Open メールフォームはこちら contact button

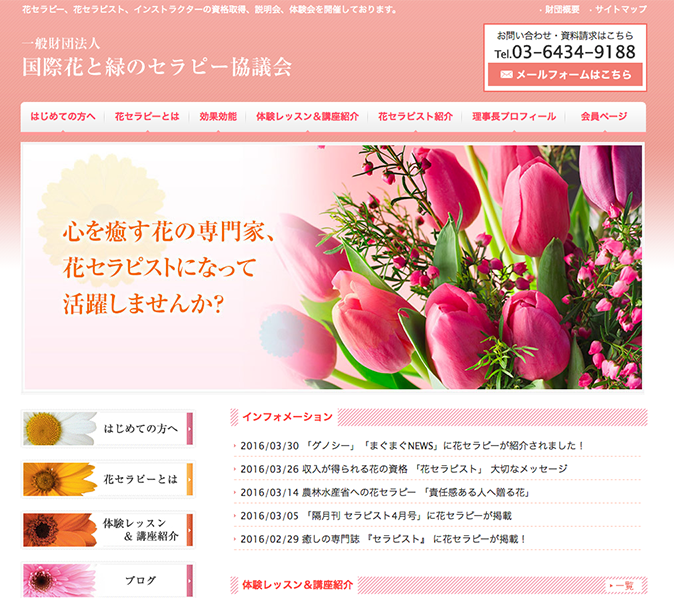click(565, 75)
